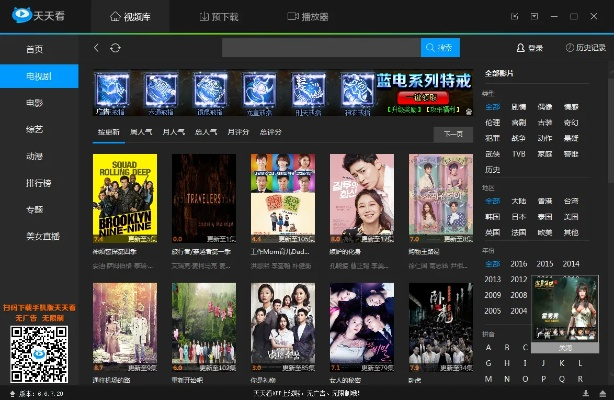Filter by year 2016
Viewport: 614px width, 400px height.
click(x=518, y=264)
